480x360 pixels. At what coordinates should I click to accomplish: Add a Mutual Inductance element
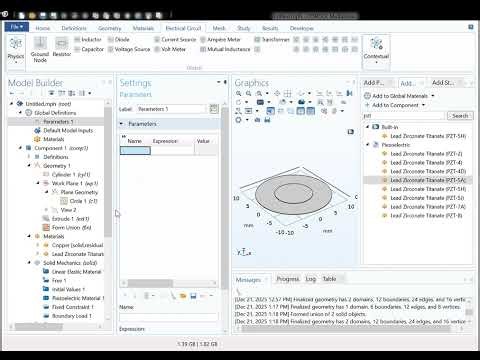[225, 49]
